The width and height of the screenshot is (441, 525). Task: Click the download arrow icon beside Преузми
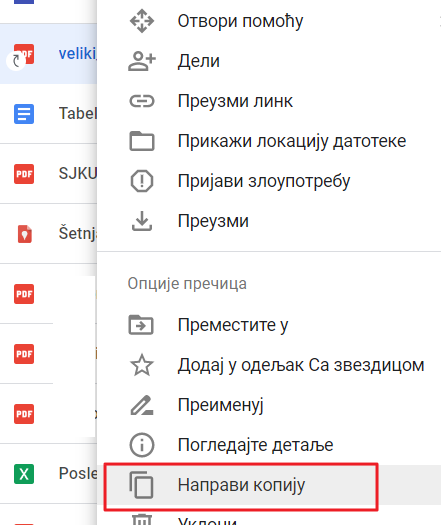coord(142,221)
